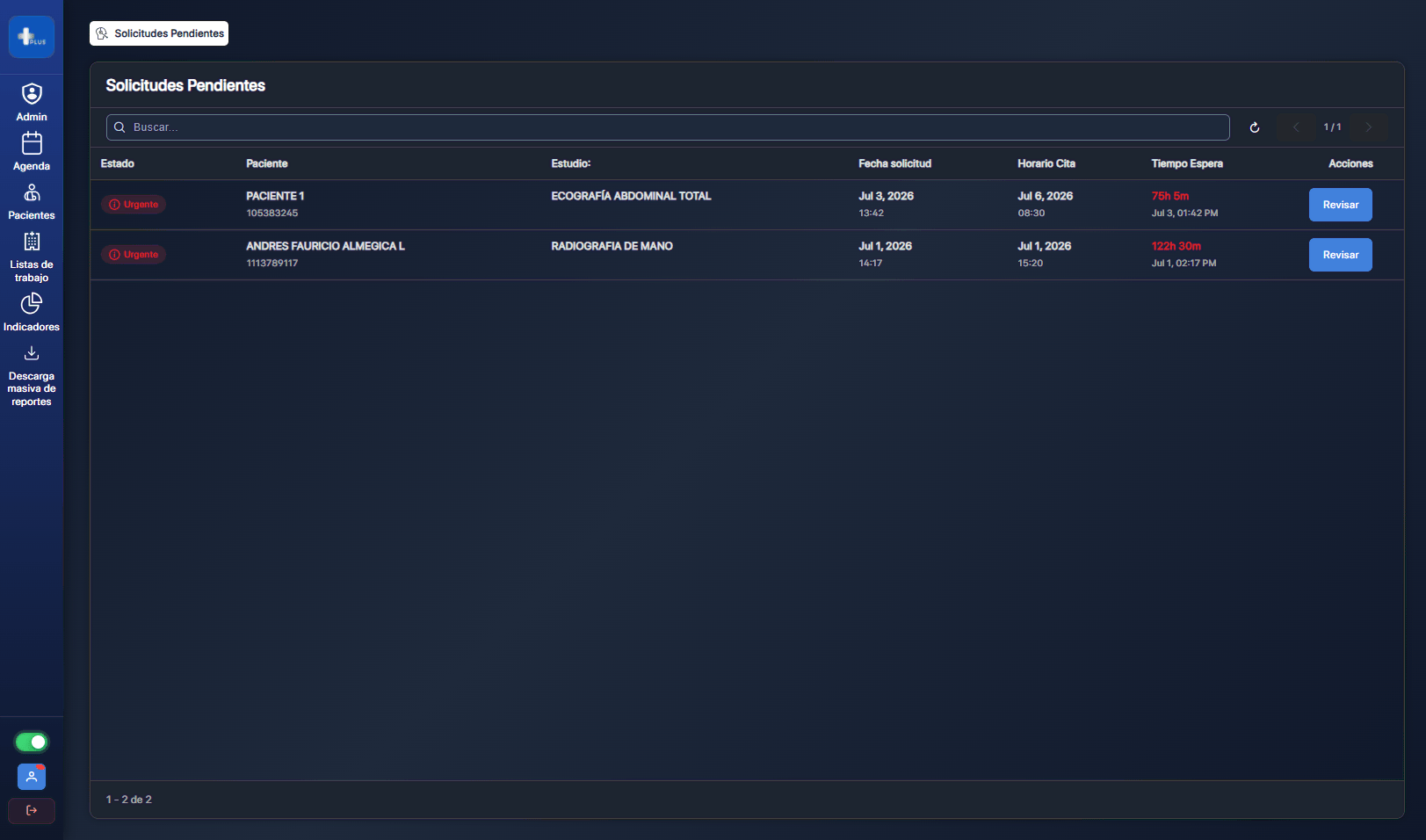Go to previous page arrow
This screenshot has height=840, width=1426.
(x=1296, y=127)
